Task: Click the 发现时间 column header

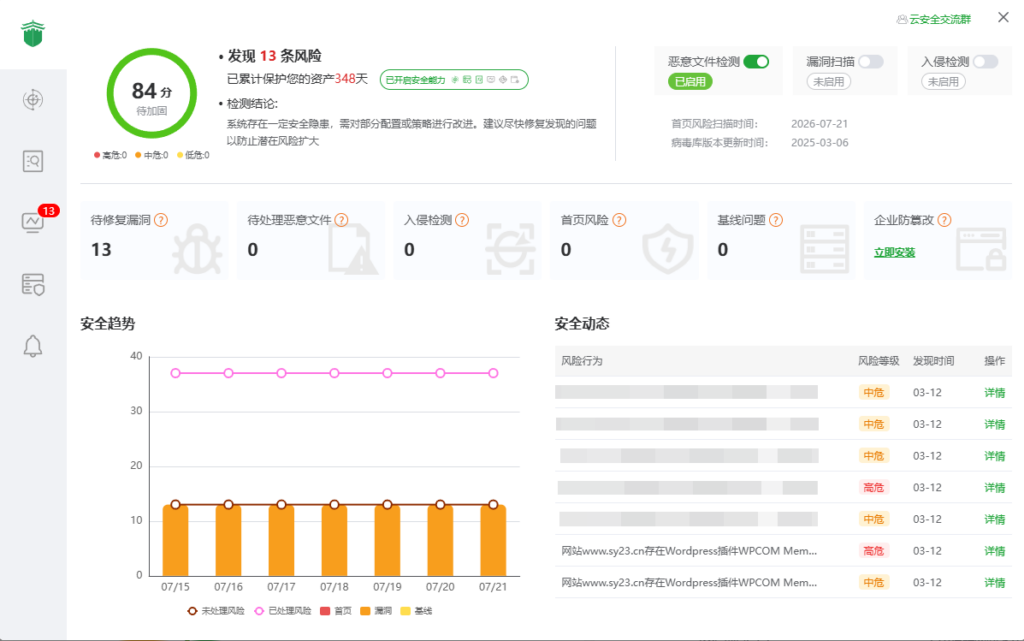Action: pyautogui.click(x=933, y=361)
